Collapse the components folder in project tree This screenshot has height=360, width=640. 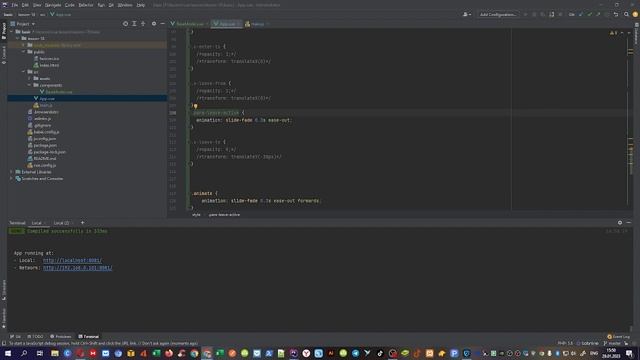click(x=29, y=85)
